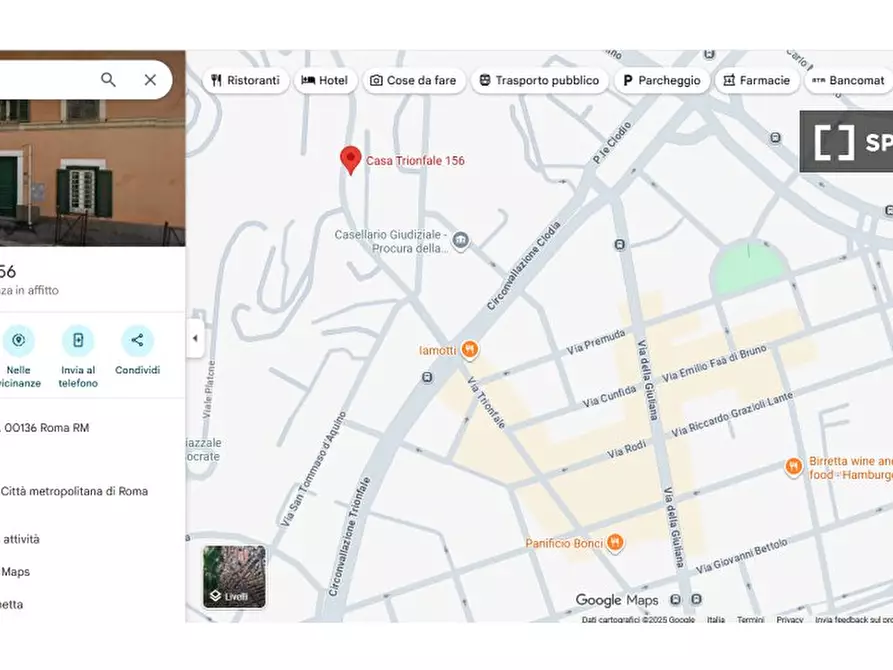Click the Invia al telefono phone icon
Viewport: 893px width, 670px height.
[79, 340]
